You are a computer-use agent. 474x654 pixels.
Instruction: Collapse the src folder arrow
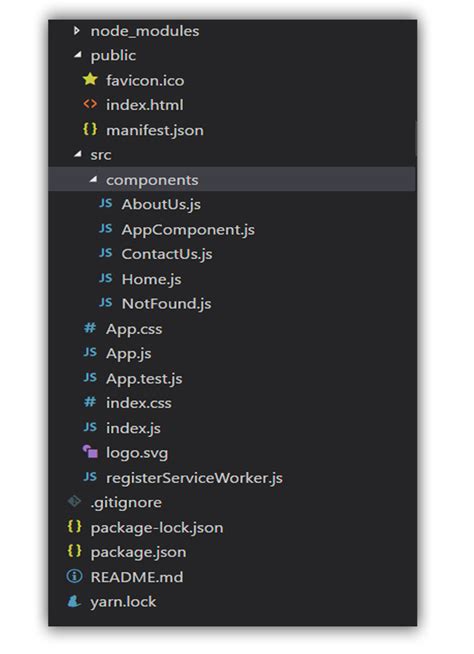click(78, 154)
